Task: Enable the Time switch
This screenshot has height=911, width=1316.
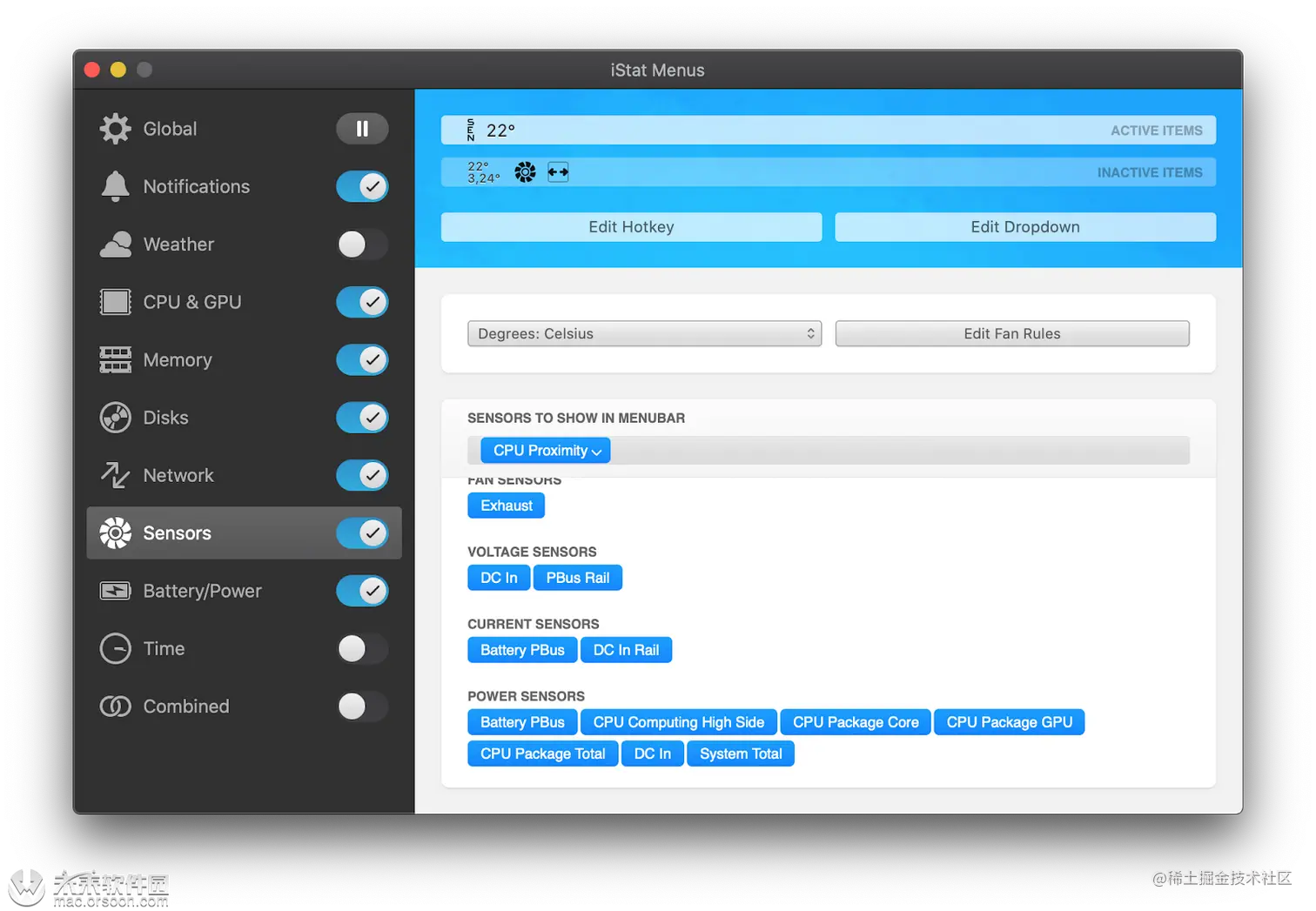Action: point(362,648)
